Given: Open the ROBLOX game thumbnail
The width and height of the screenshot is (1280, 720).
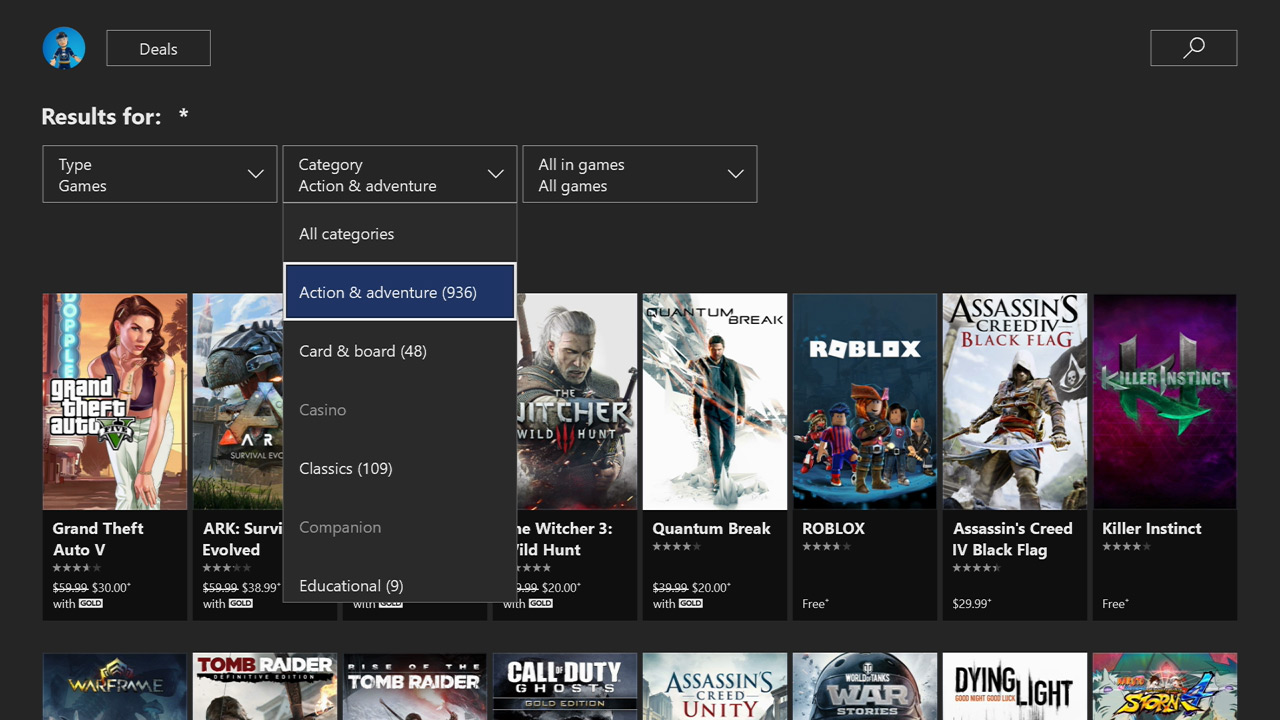Looking at the screenshot, I should coord(864,400).
